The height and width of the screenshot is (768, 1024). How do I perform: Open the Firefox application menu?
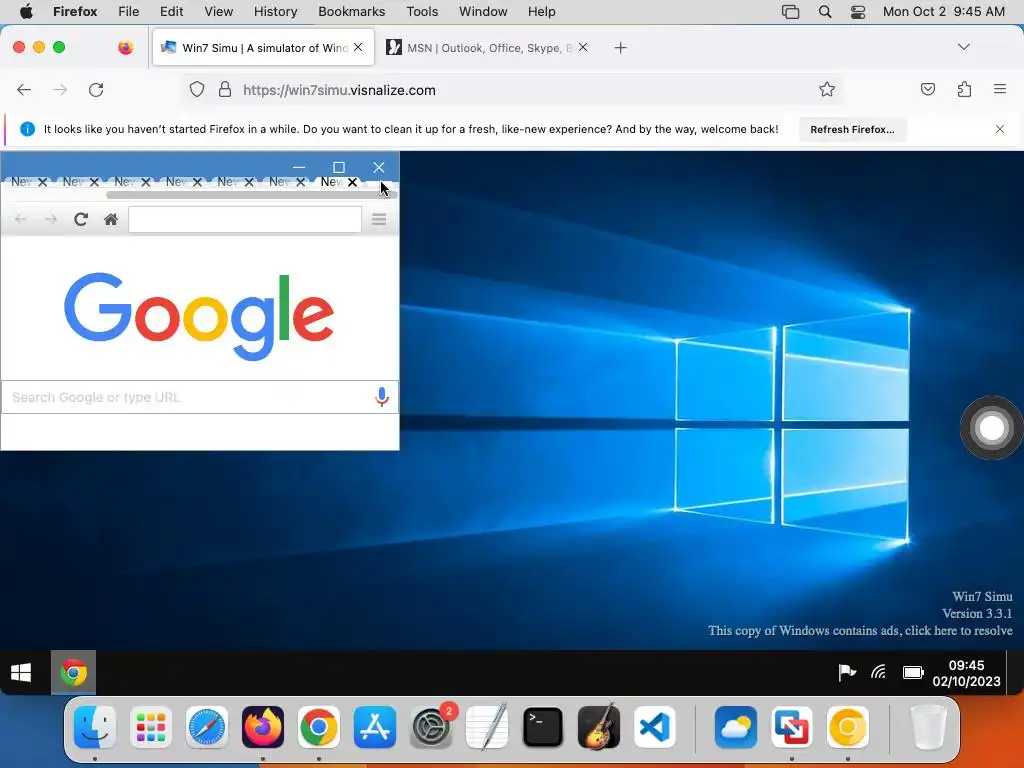tap(1000, 89)
